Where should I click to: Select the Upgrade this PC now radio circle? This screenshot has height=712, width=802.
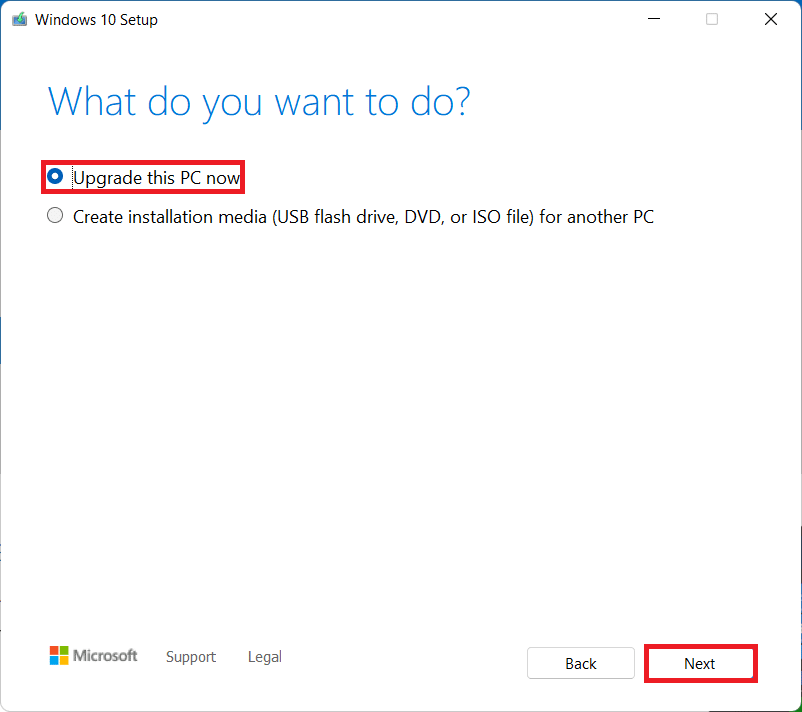(55, 177)
